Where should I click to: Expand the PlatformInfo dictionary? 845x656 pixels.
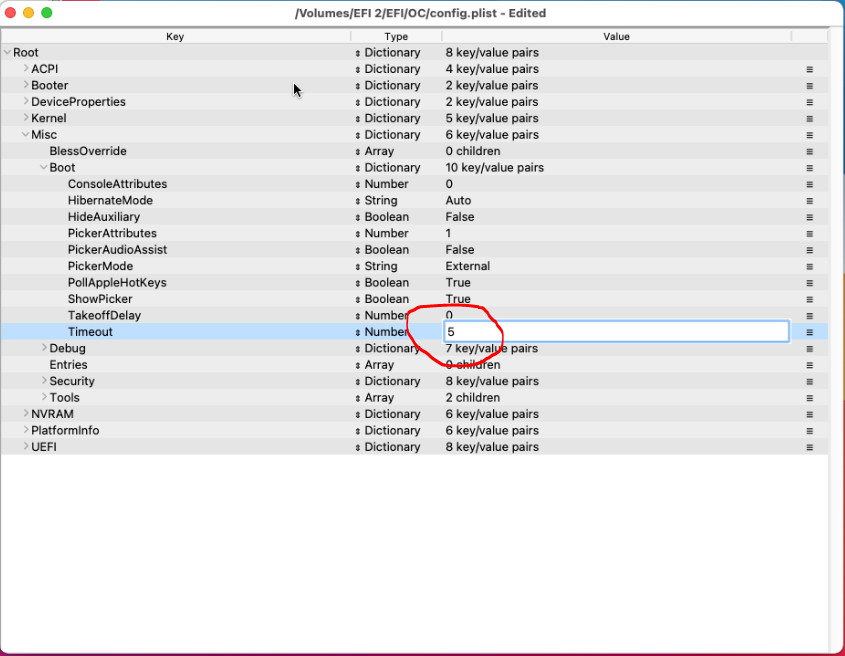pos(25,430)
